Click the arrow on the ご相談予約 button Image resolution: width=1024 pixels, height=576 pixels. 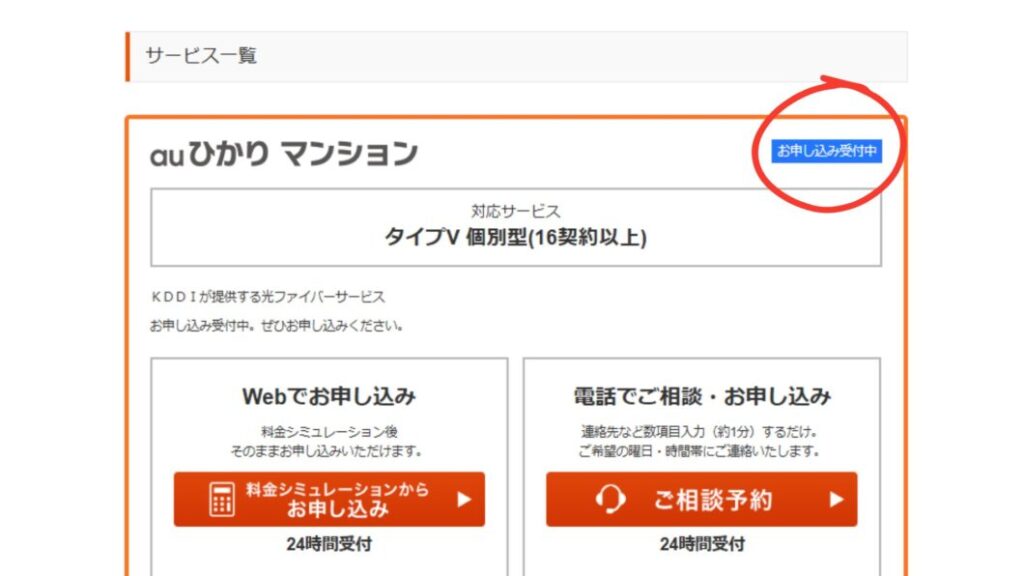[x=837, y=500]
